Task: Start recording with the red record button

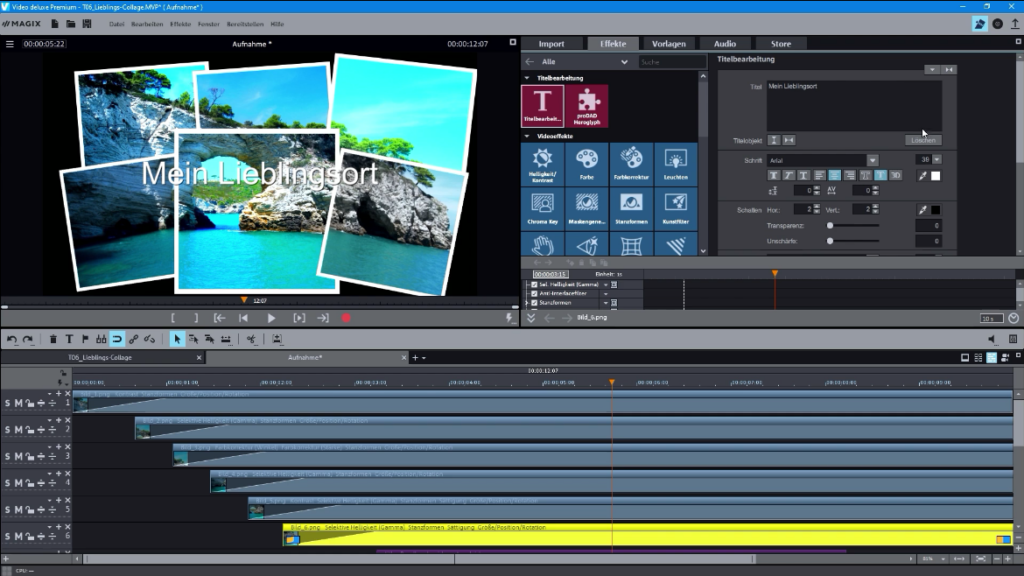Action: (x=346, y=318)
